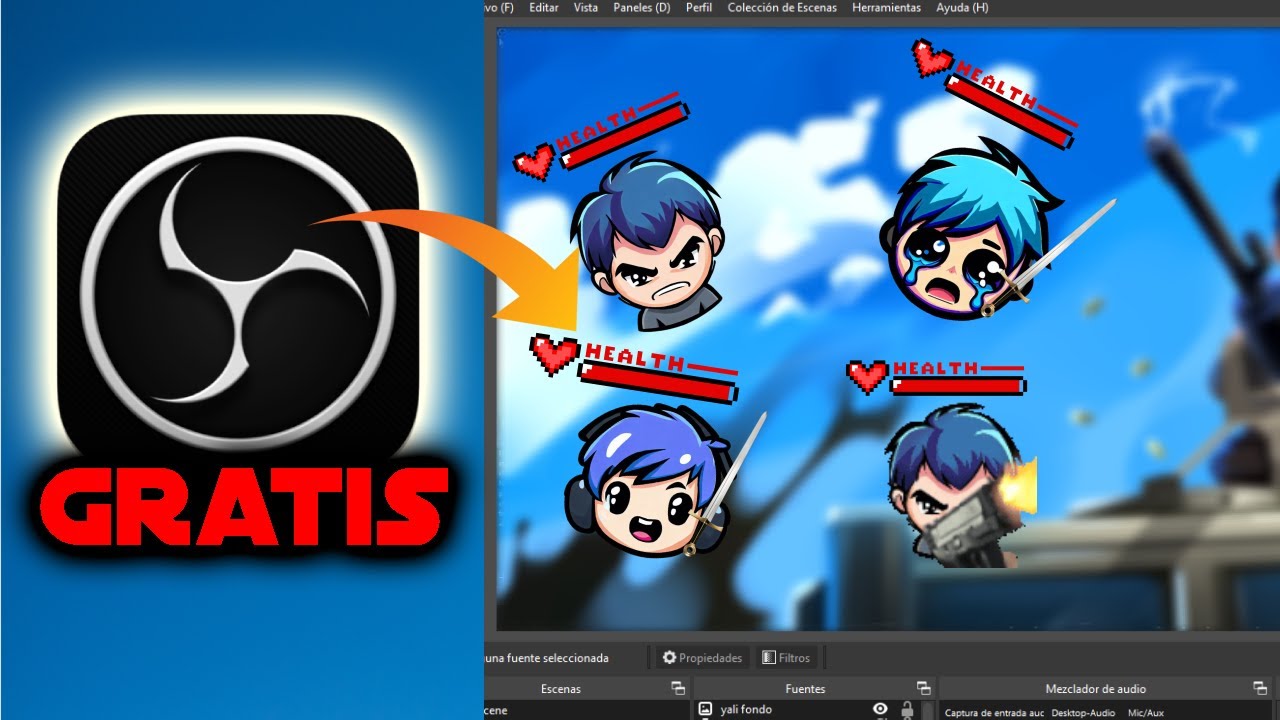The width and height of the screenshot is (1280, 720).
Task: Click the Mezclador de audio title
Action: [x=1096, y=689]
